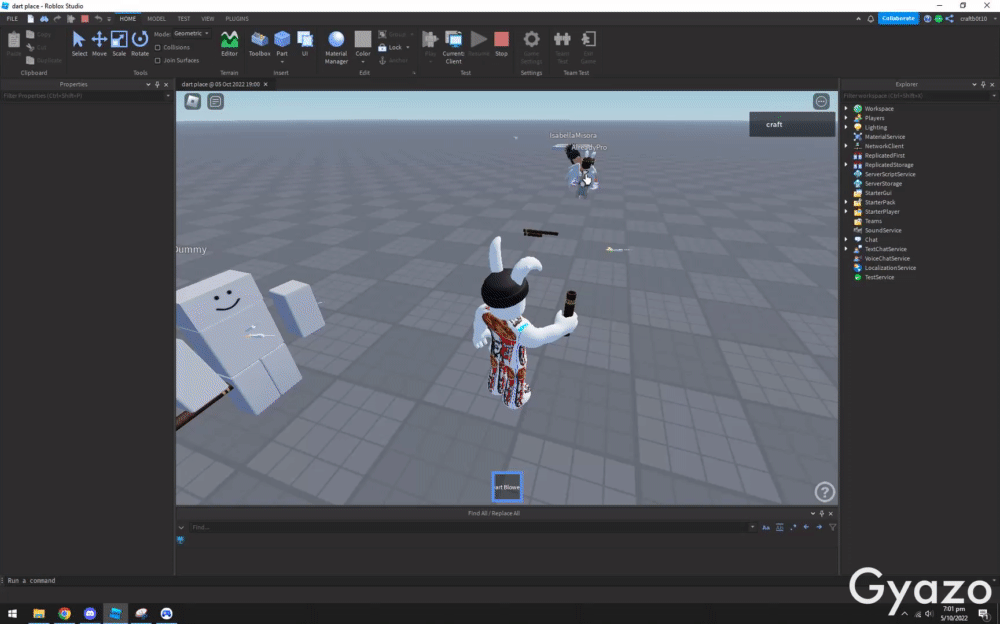Open the Roblox menu button in viewport
1000x624 pixels.
193,101
